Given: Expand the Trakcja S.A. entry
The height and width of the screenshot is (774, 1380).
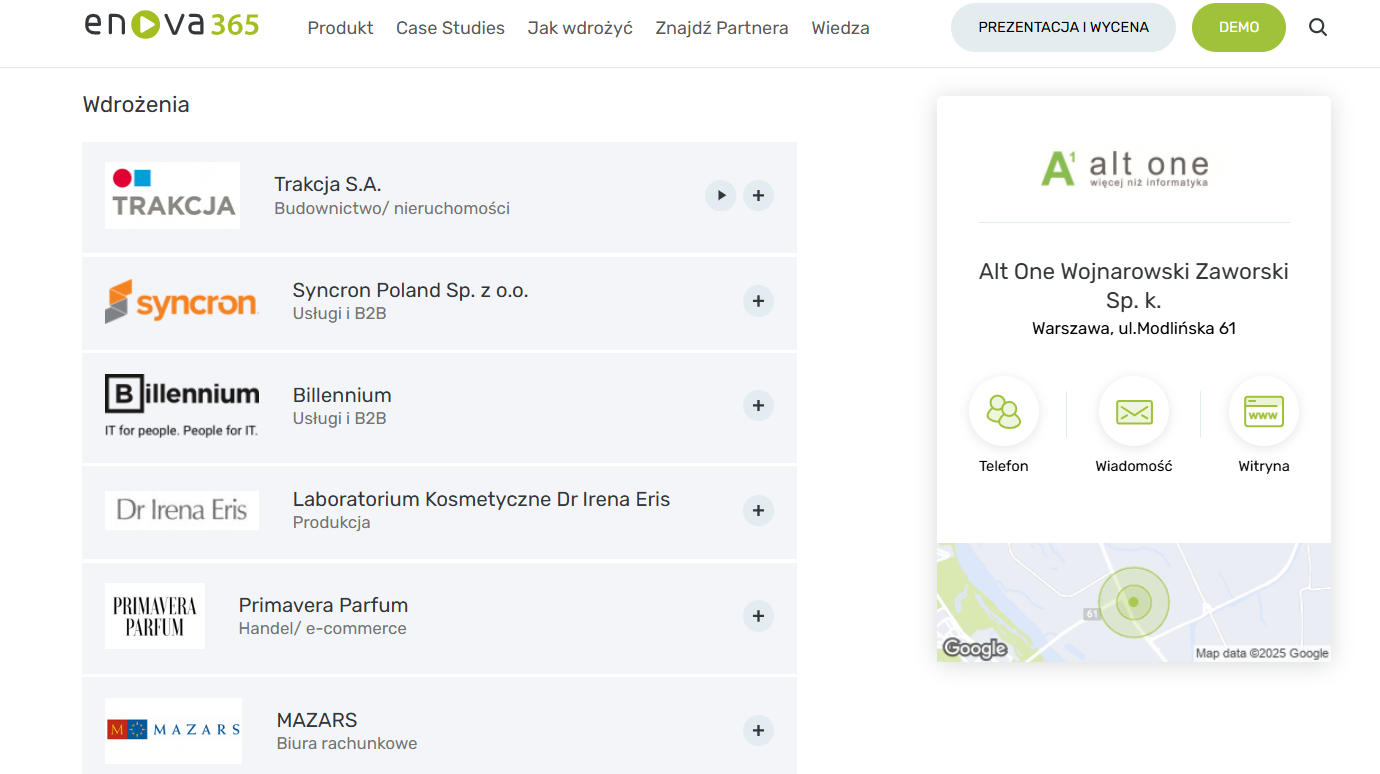Looking at the screenshot, I should pyautogui.click(x=758, y=195).
